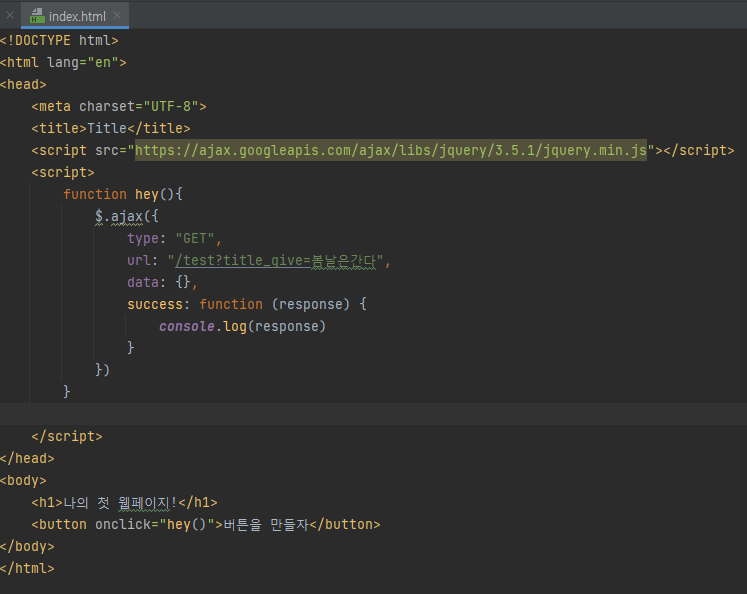Viewport: 747px width, 594px height.
Task: Click the meta charset="UTF-8" line
Action: (119, 106)
